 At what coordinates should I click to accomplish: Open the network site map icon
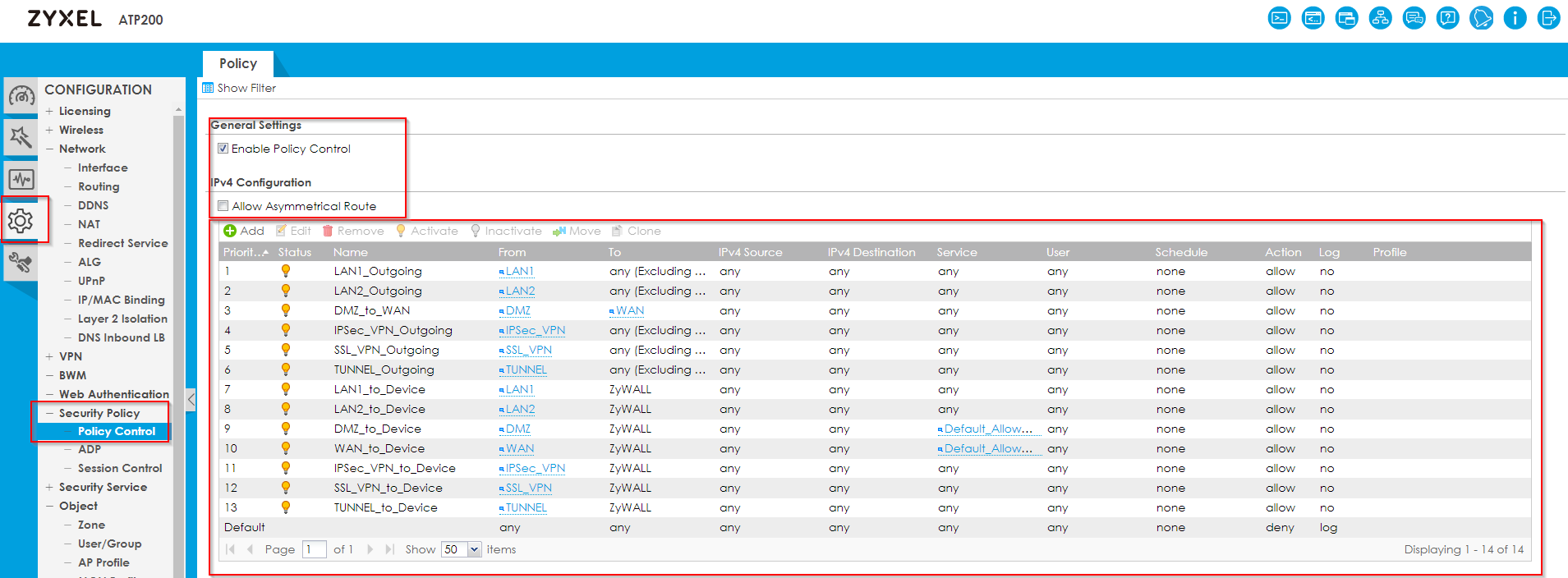coord(1380,18)
